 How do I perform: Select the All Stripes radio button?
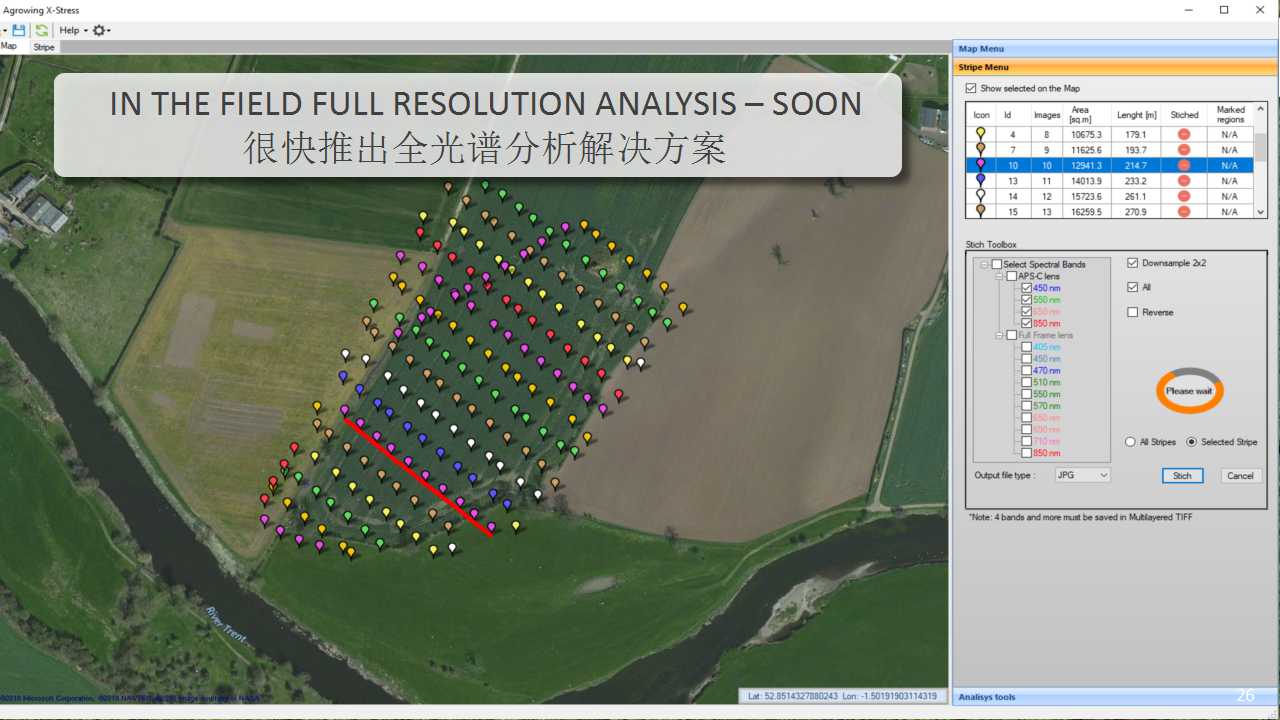[x=1130, y=442]
